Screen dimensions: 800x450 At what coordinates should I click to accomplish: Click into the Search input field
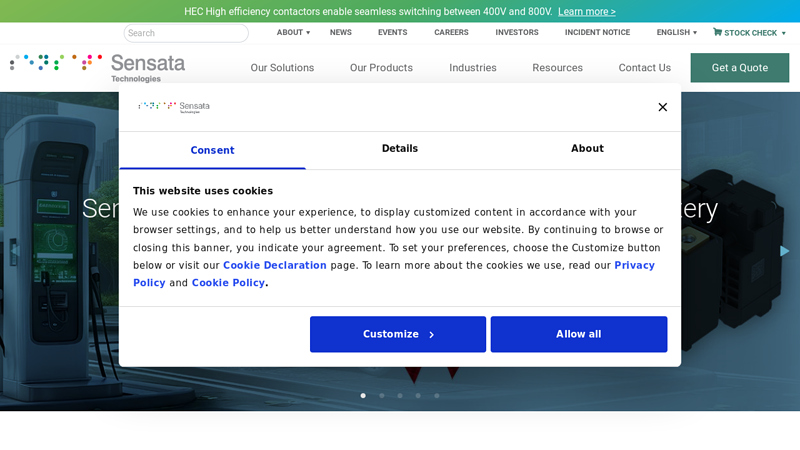coord(186,33)
